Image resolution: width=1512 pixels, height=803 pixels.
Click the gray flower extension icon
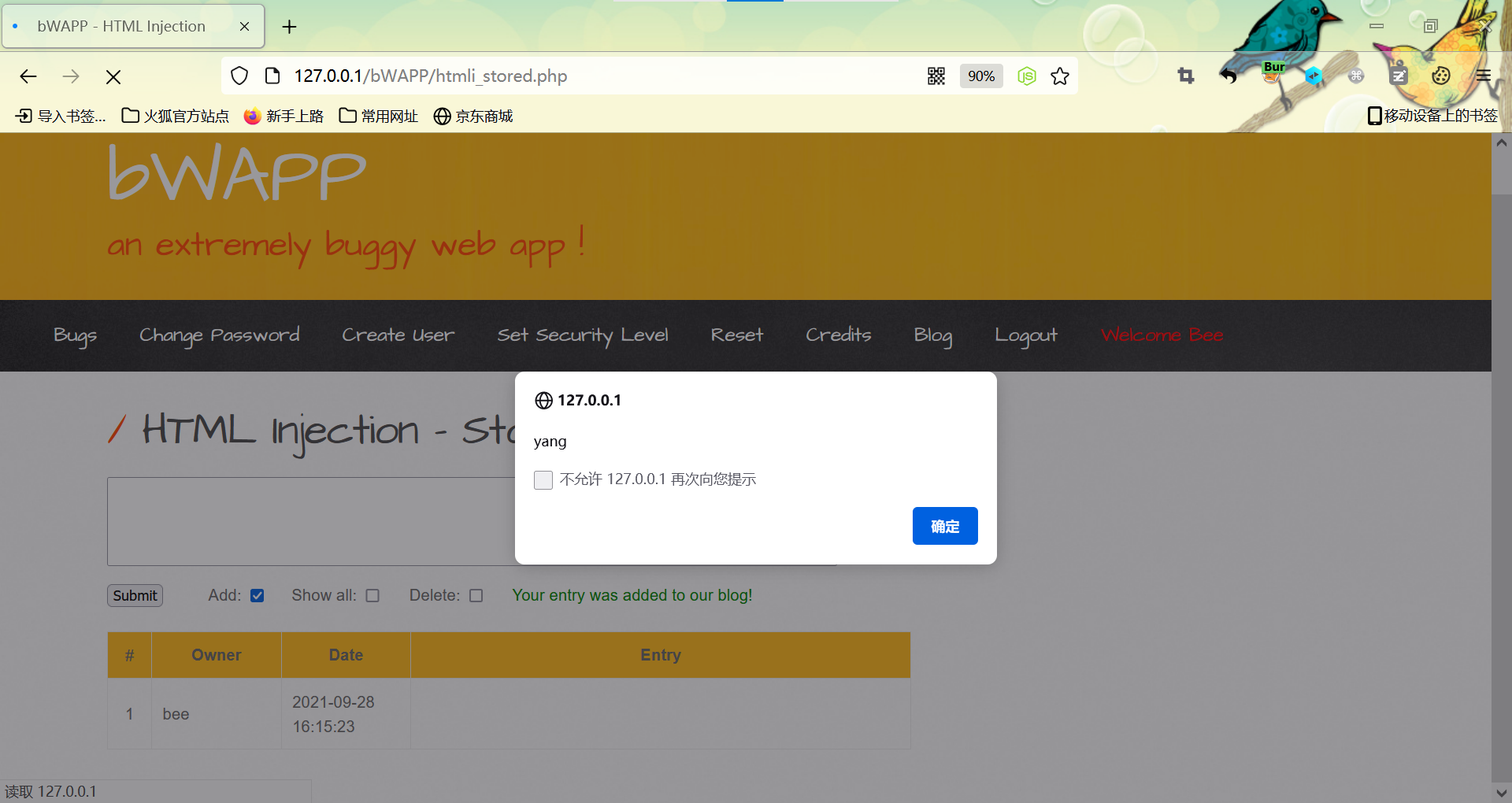pyautogui.click(x=1356, y=76)
